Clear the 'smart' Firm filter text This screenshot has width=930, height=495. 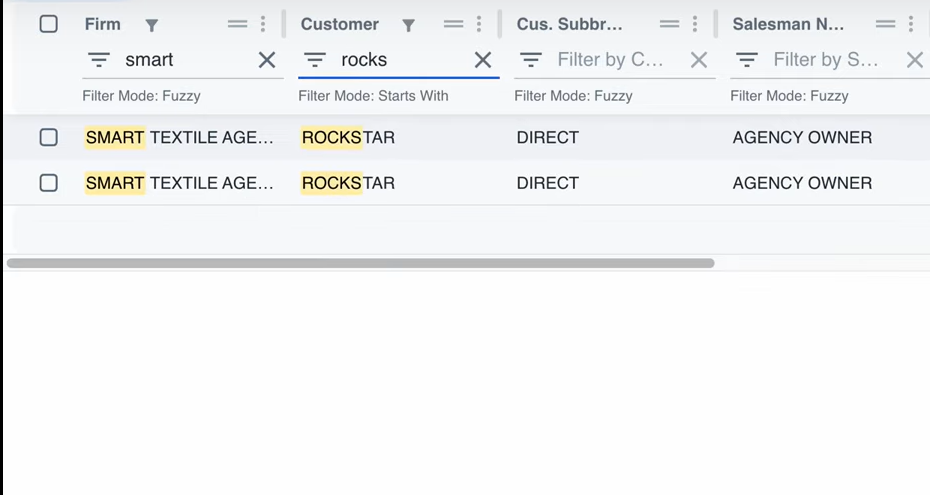coord(267,60)
